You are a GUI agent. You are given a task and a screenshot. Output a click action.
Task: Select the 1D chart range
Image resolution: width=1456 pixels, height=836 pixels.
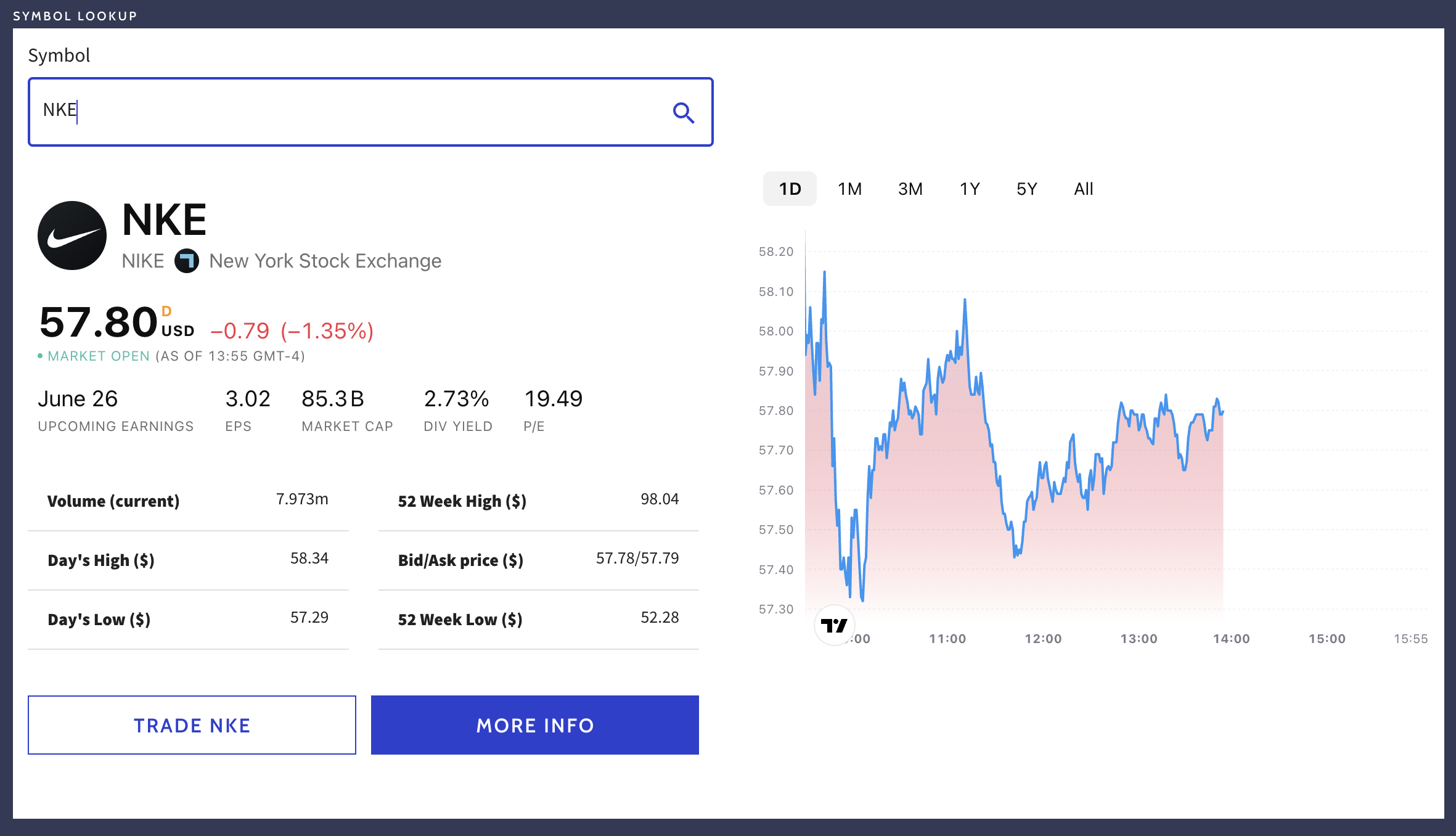pyautogui.click(x=790, y=189)
